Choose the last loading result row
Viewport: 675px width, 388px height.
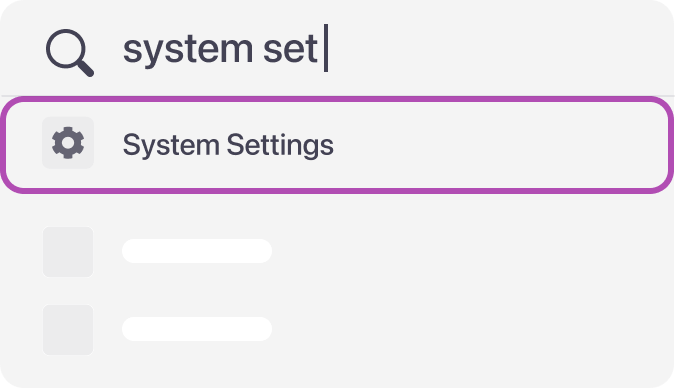337,330
